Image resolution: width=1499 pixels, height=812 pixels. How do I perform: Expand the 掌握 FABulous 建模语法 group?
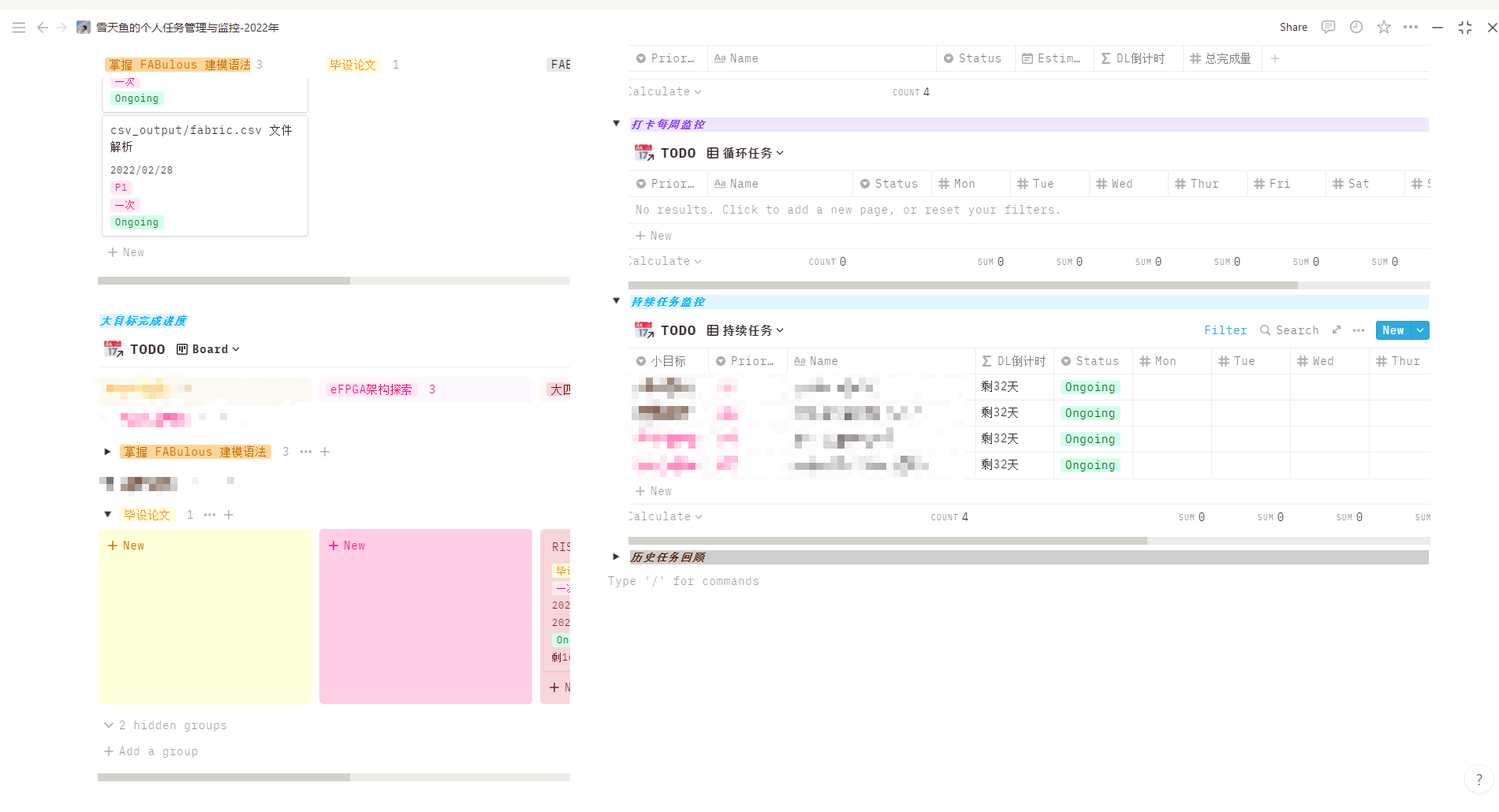click(x=108, y=452)
